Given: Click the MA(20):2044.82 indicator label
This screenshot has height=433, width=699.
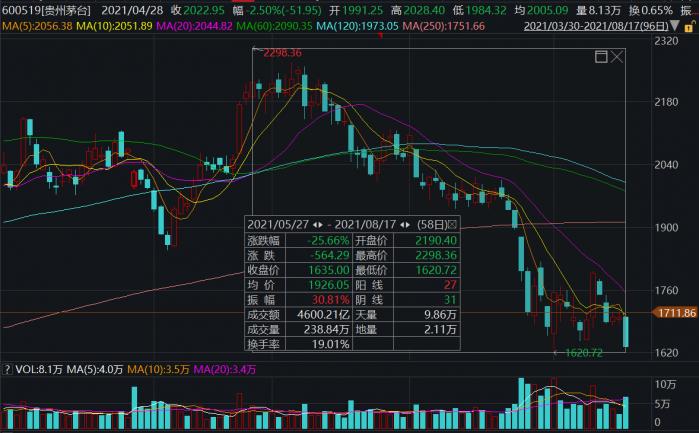Looking at the screenshot, I should coord(194,26).
